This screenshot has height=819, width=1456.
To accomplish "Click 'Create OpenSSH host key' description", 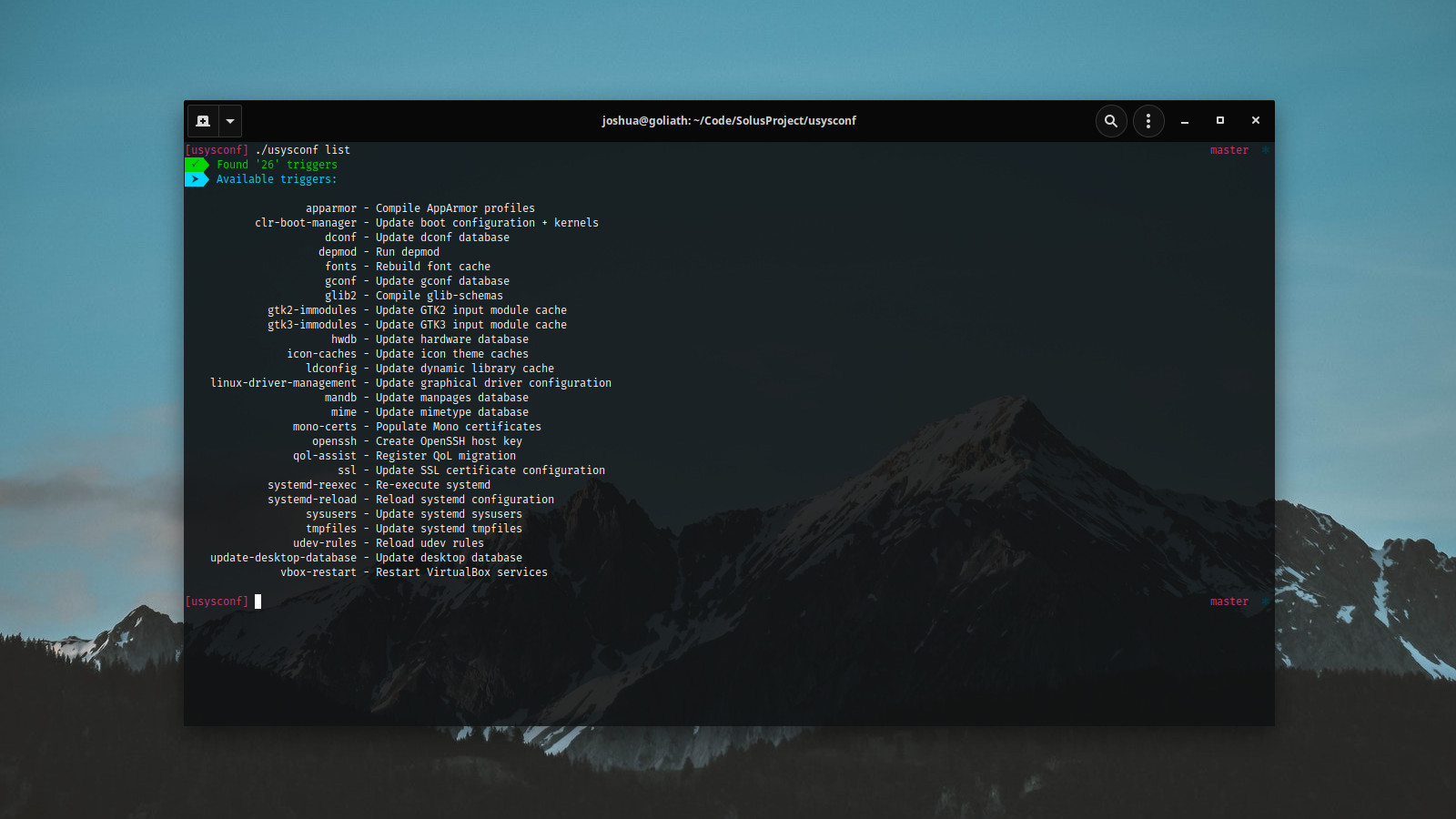I will click(x=449, y=441).
